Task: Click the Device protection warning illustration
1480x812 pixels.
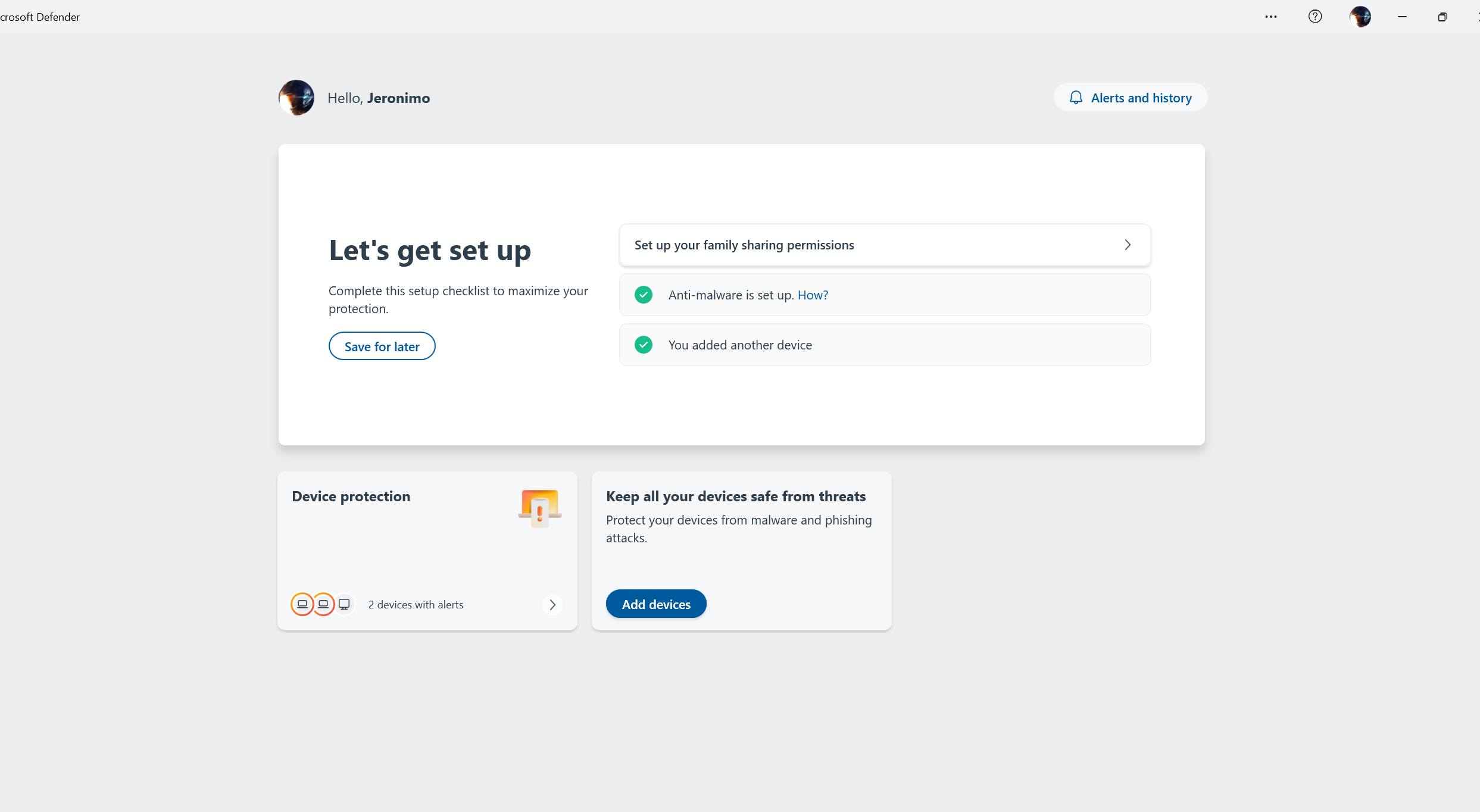Action: tap(540, 508)
